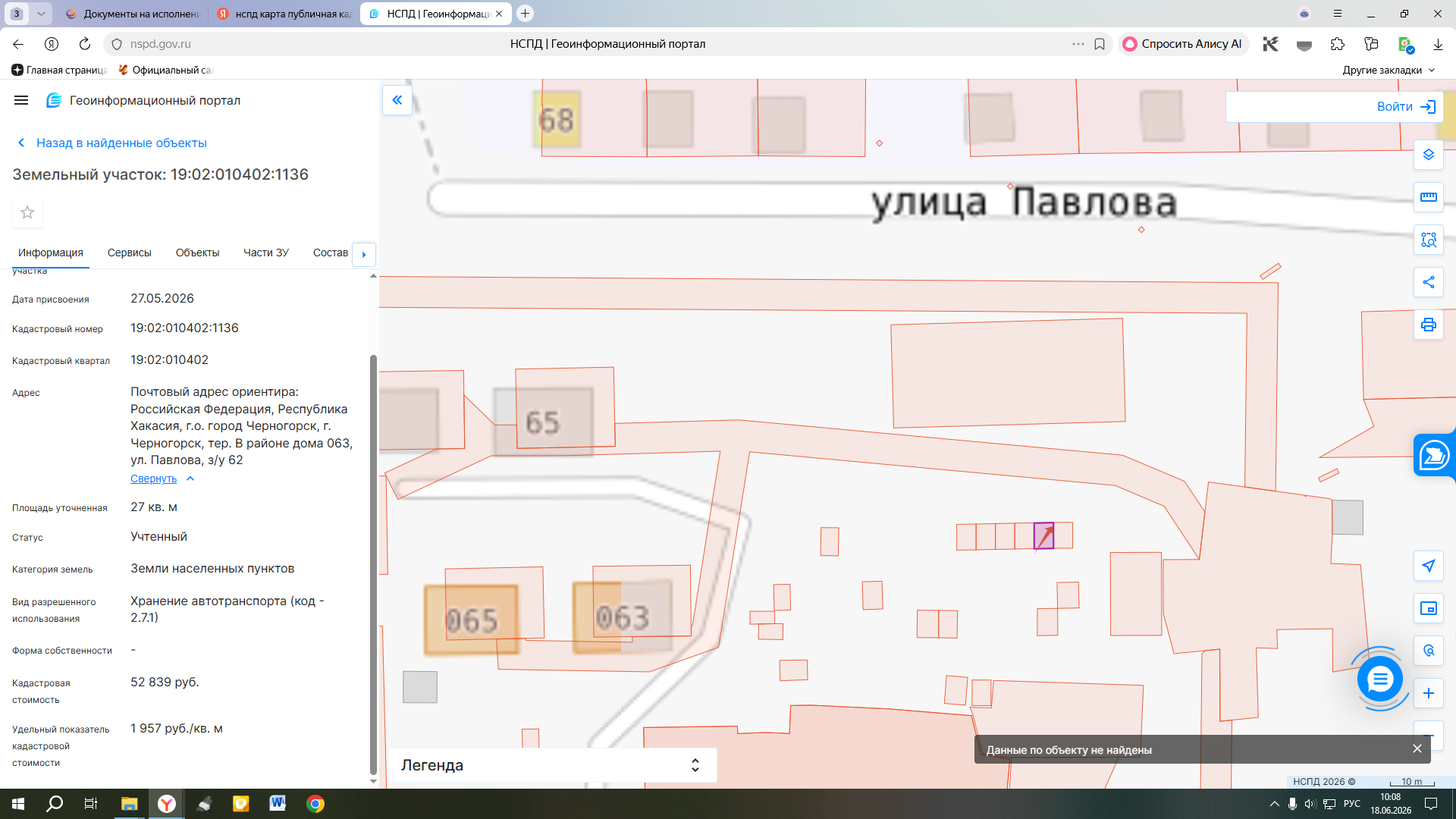
Task: Share the map via share icon
Action: click(1429, 282)
